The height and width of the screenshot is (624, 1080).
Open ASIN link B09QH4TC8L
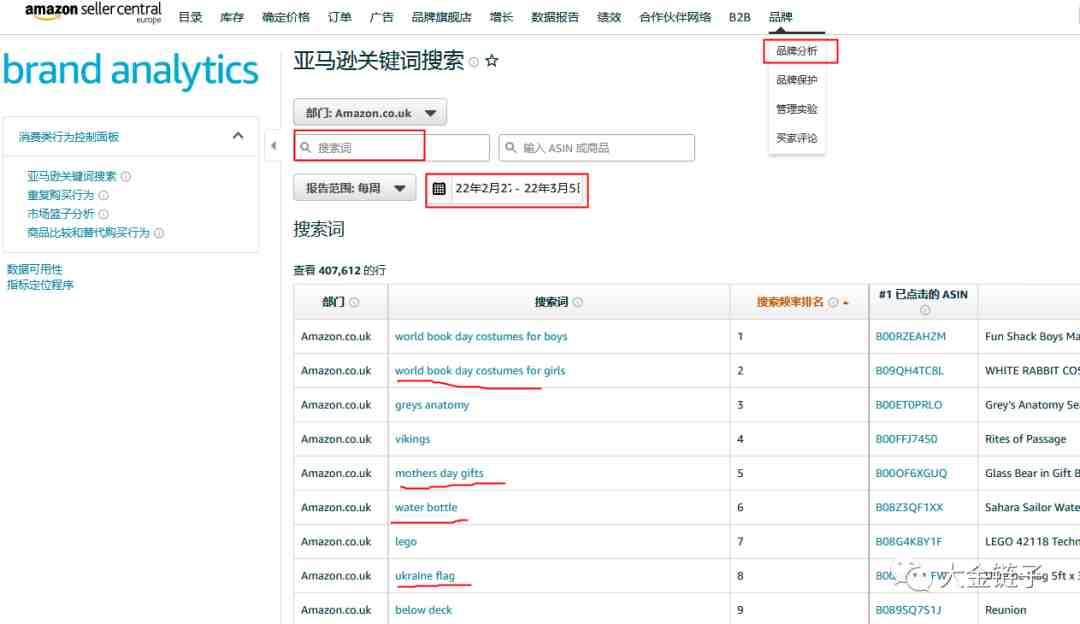coord(910,371)
